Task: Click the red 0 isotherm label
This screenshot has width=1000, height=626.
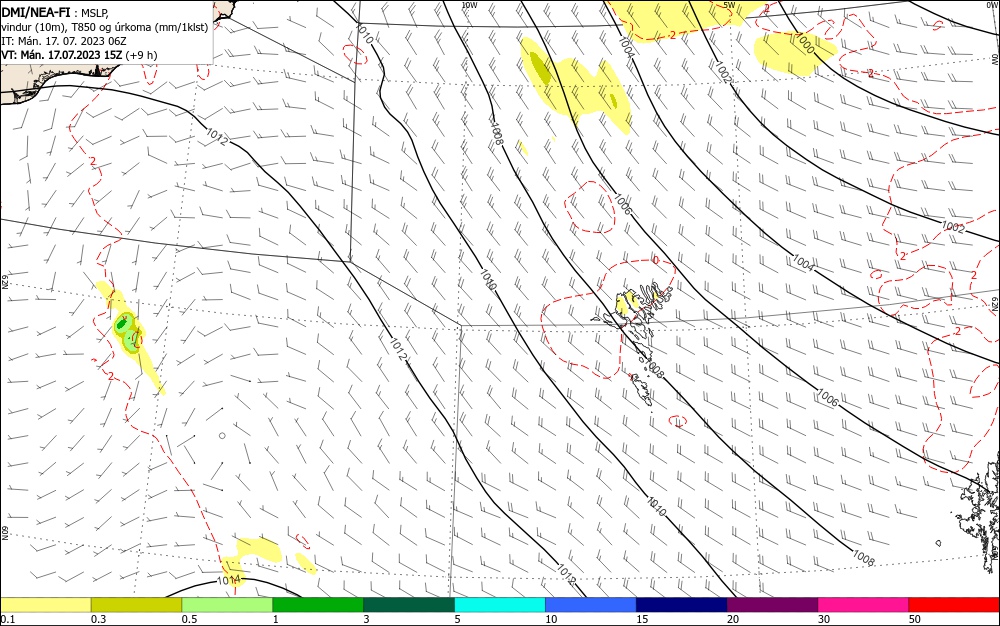Action: tap(655, 260)
